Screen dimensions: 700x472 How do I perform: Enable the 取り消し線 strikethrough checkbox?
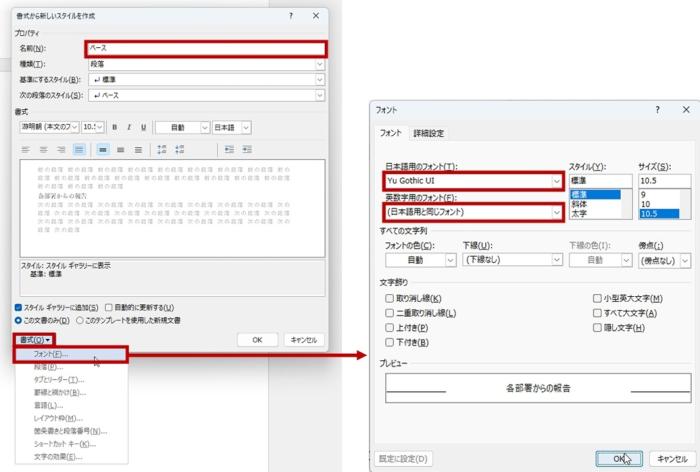(390, 299)
